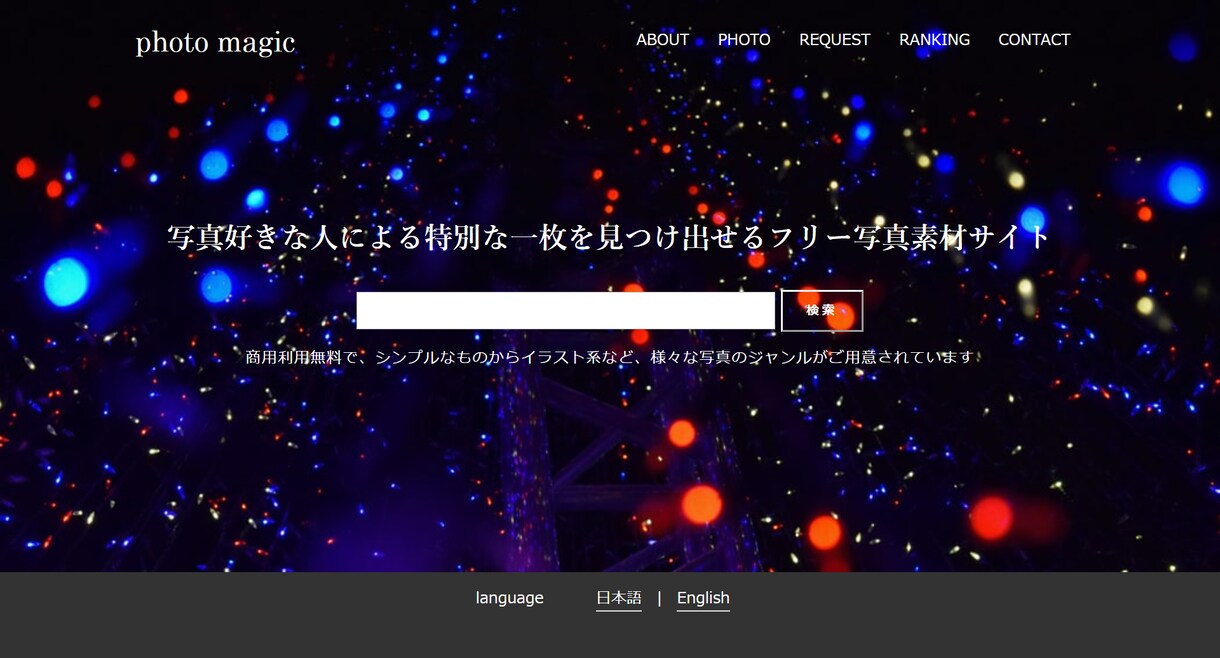Click the dark gray footer bar
The width and height of the screenshot is (1220, 658).
click(x=610, y=615)
